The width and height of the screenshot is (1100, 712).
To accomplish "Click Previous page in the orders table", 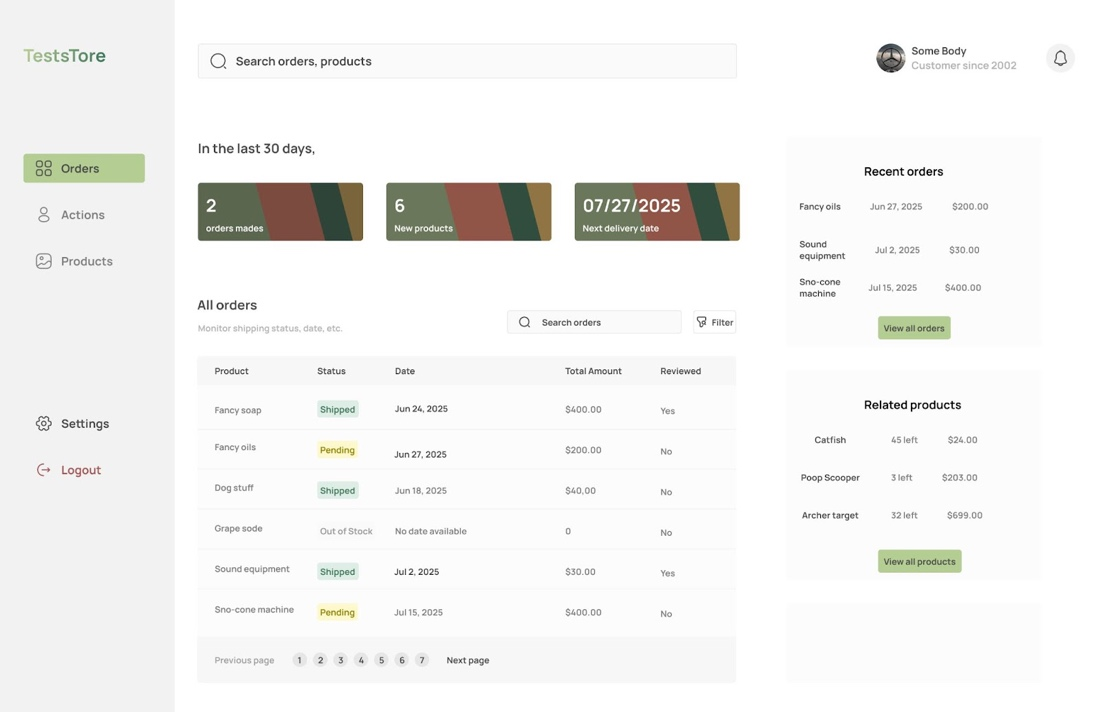I will tap(243, 660).
